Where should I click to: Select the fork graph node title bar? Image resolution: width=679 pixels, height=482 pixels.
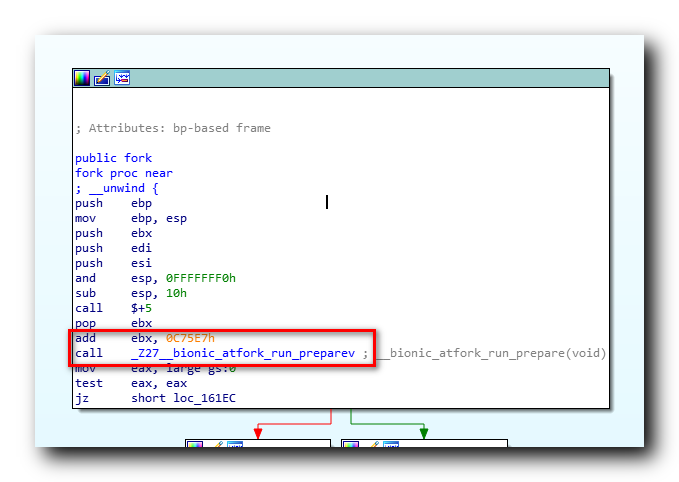pyautogui.click(x=341, y=78)
